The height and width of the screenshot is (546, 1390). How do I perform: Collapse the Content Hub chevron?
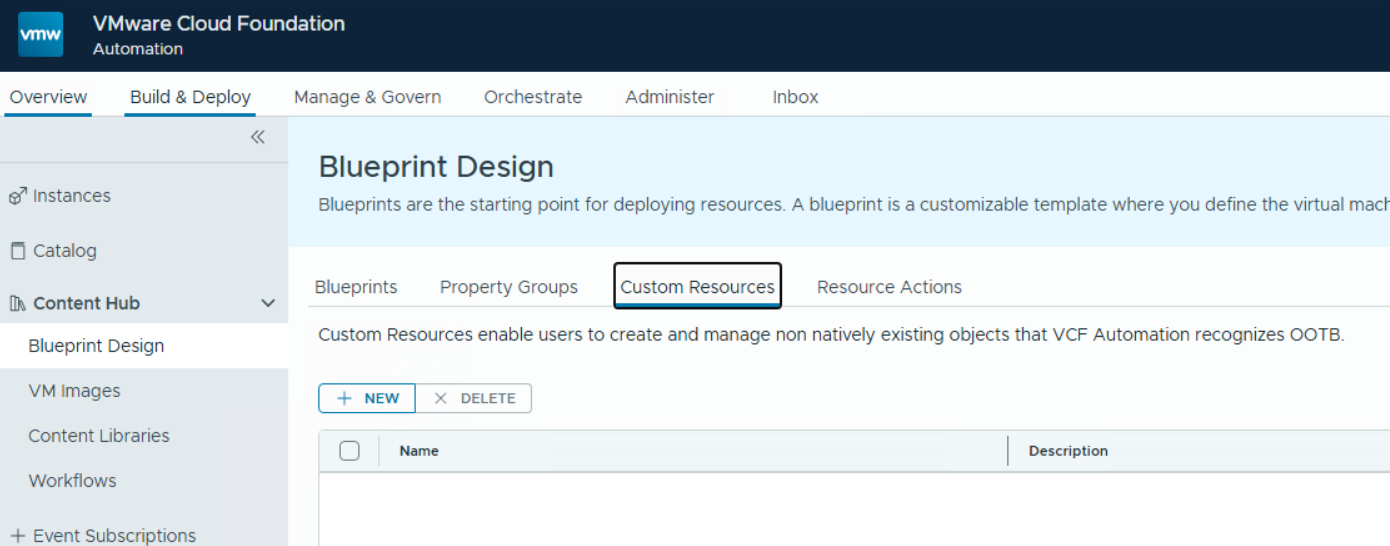[x=268, y=303]
